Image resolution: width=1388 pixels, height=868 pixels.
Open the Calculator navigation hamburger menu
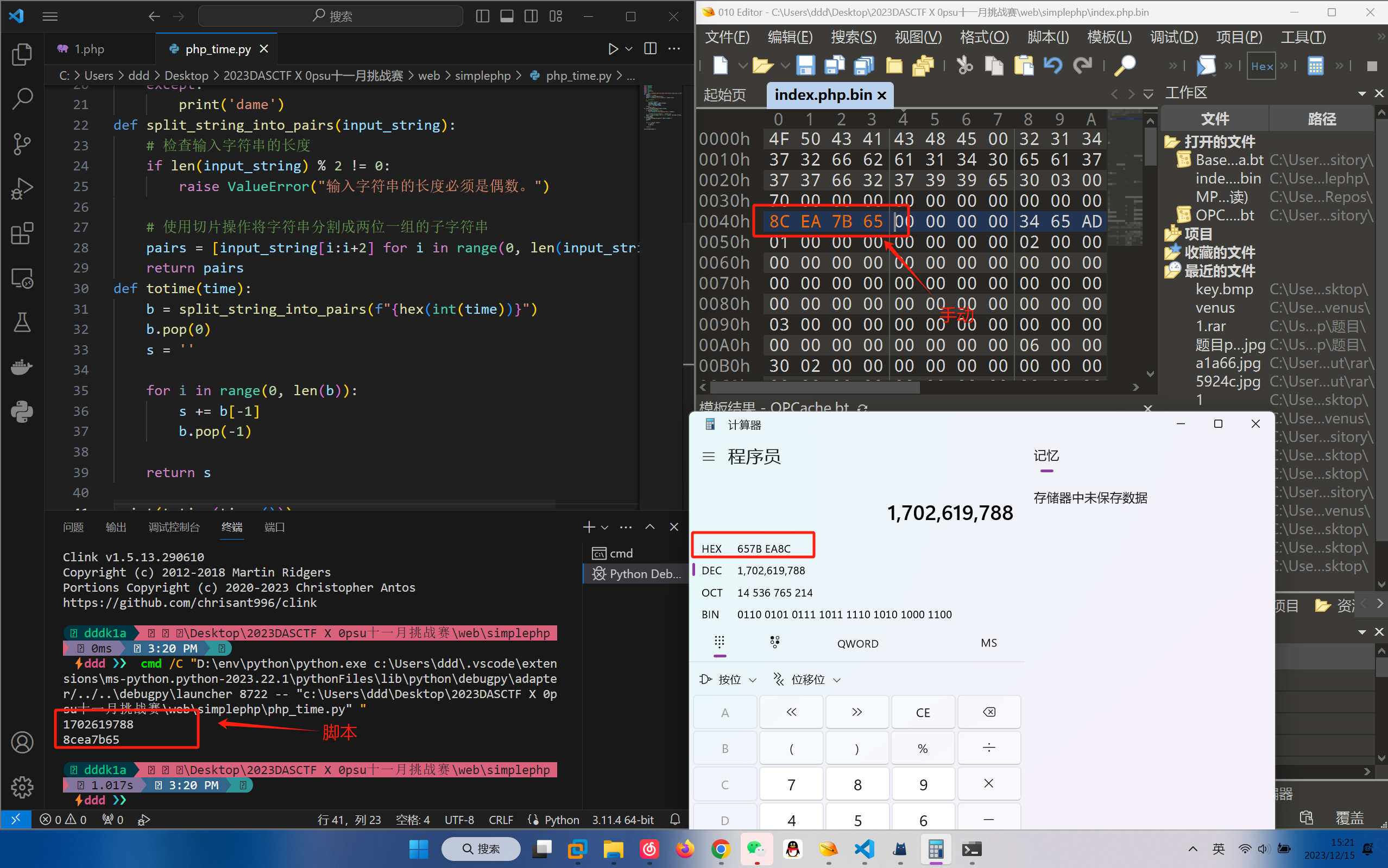pyautogui.click(x=708, y=457)
